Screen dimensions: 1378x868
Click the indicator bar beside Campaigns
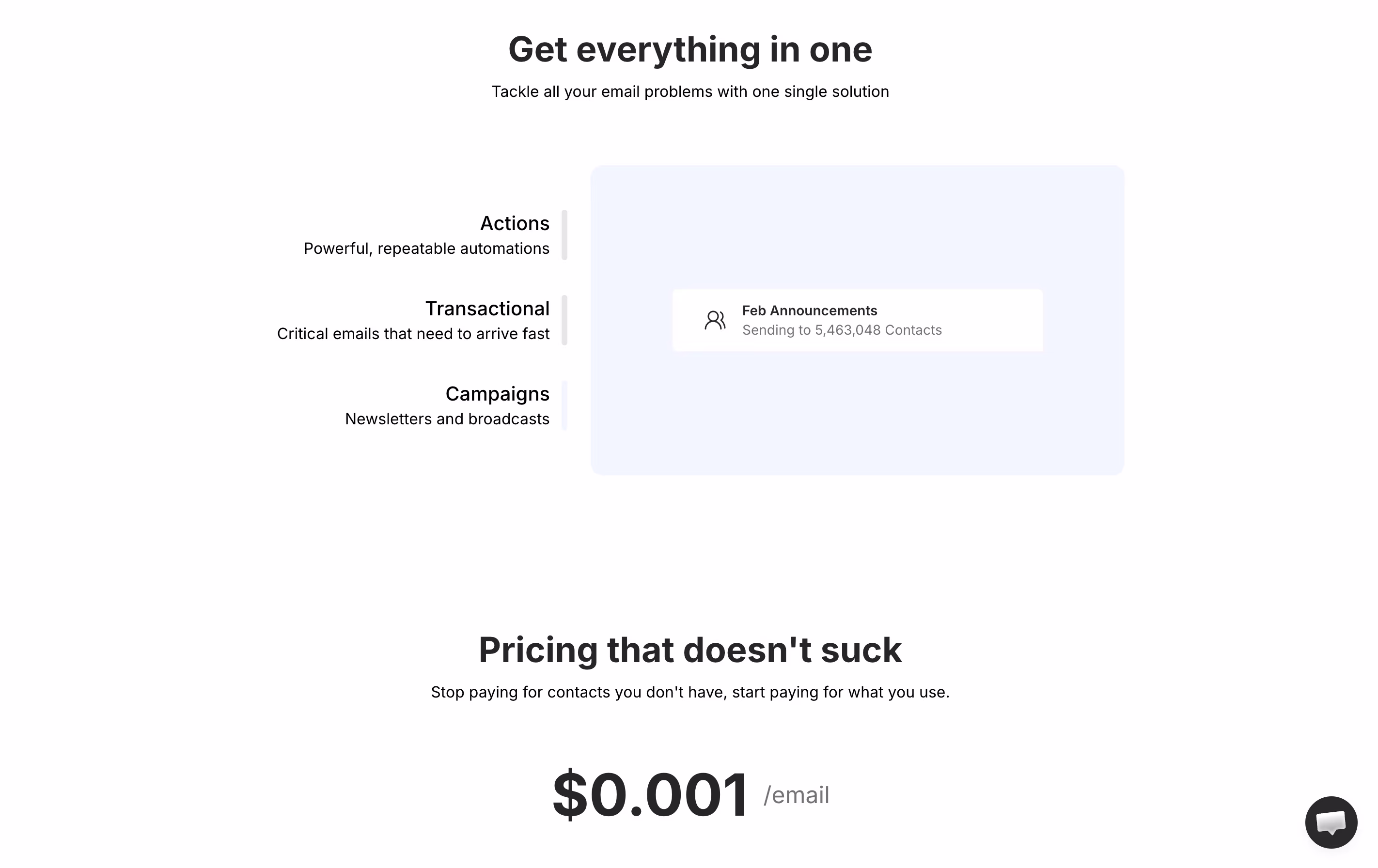point(564,405)
